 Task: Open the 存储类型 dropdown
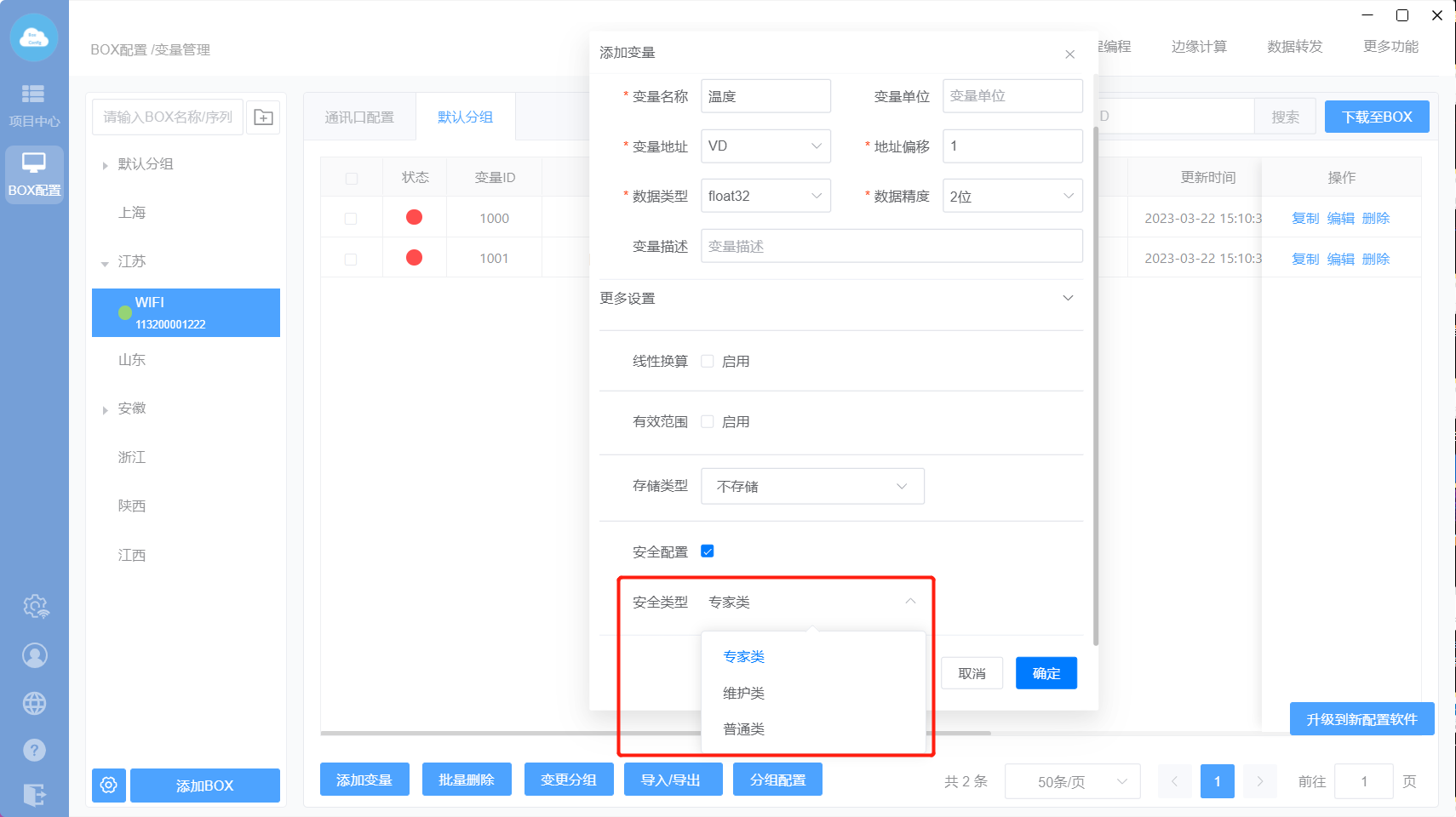coord(811,486)
